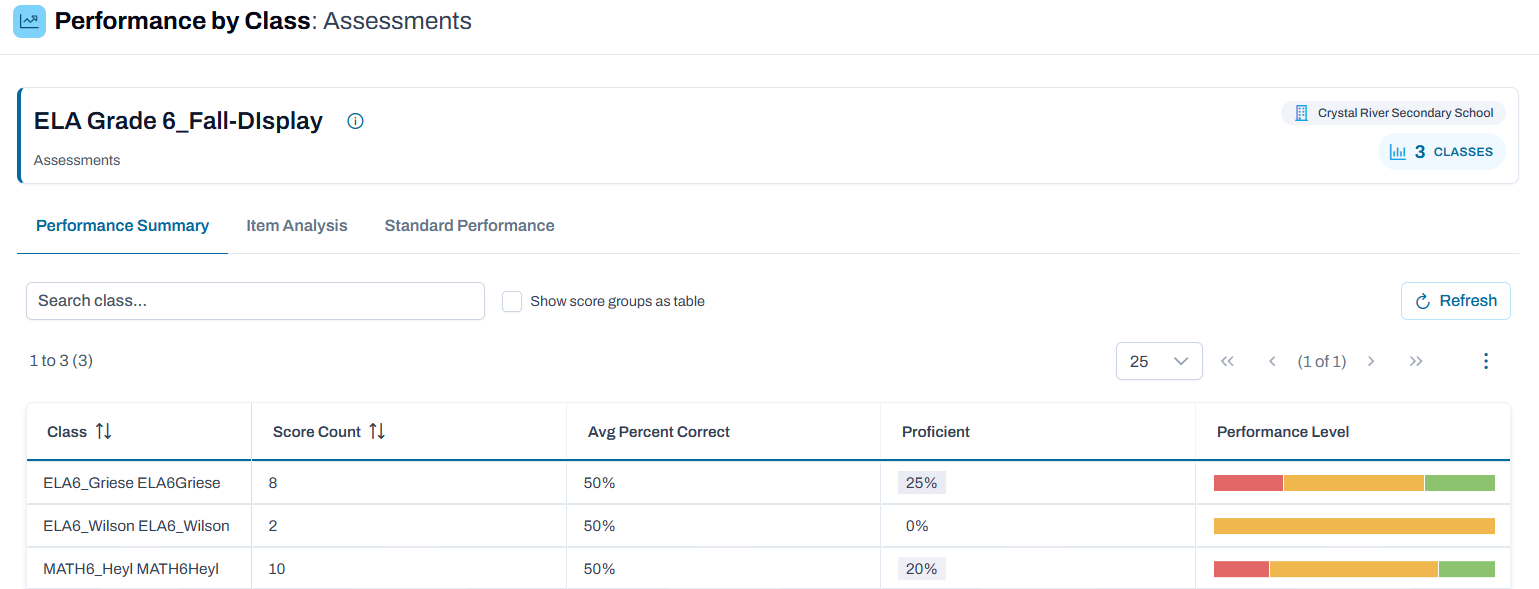Click the 25% proficient value
Screen dimensions: 1539x589
(x=921, y=483)
